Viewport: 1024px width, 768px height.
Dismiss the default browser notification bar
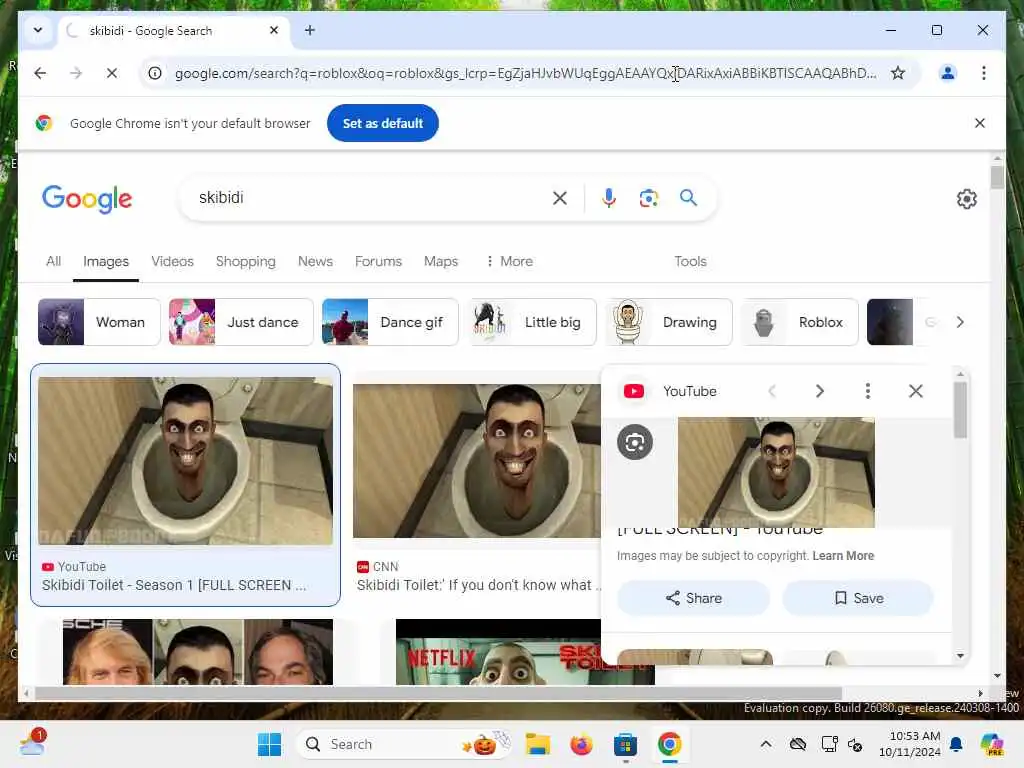(980, 123)
